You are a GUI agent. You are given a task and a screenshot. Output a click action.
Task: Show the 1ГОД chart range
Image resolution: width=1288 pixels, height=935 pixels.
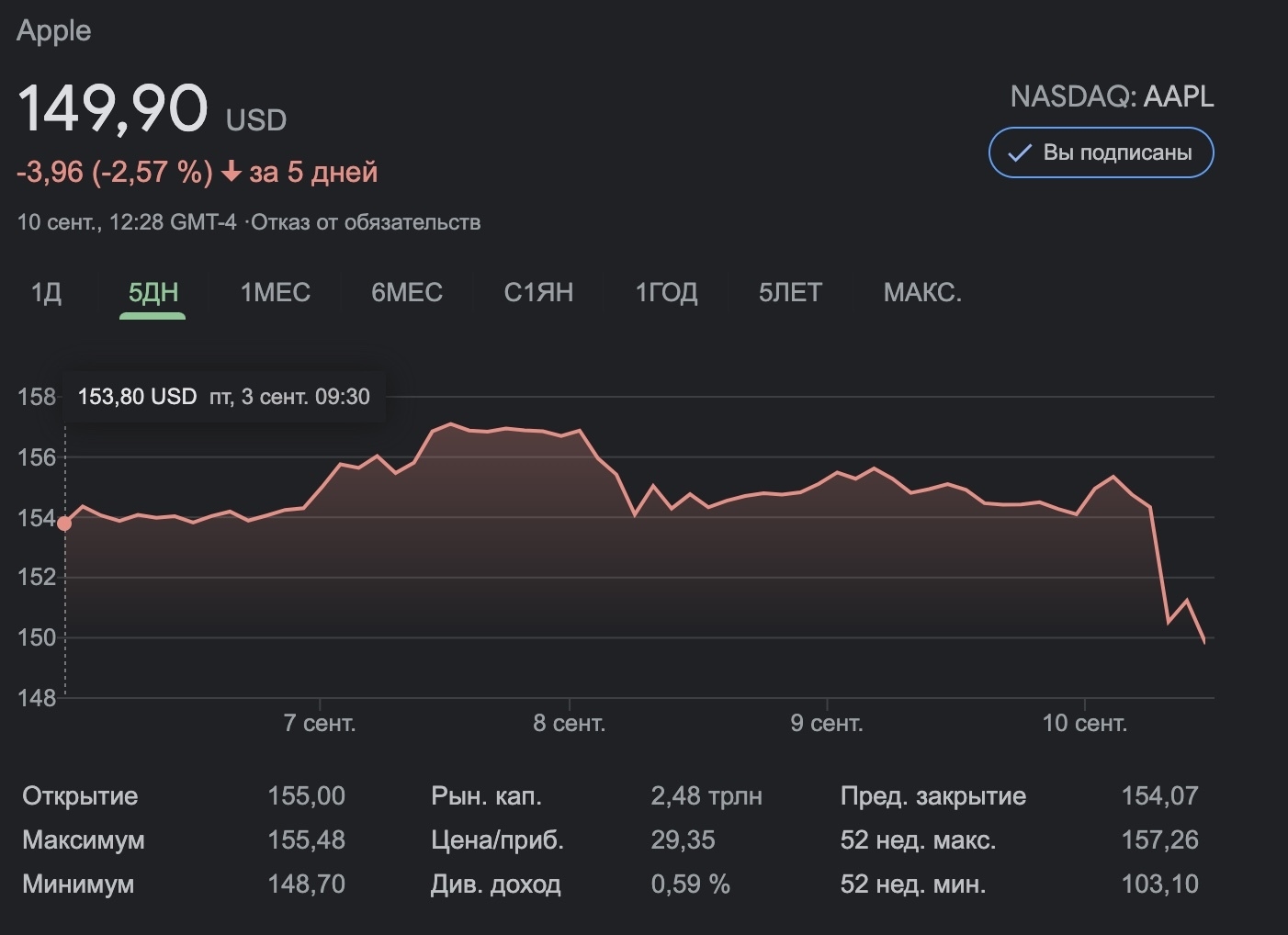(x=666, y=293)
